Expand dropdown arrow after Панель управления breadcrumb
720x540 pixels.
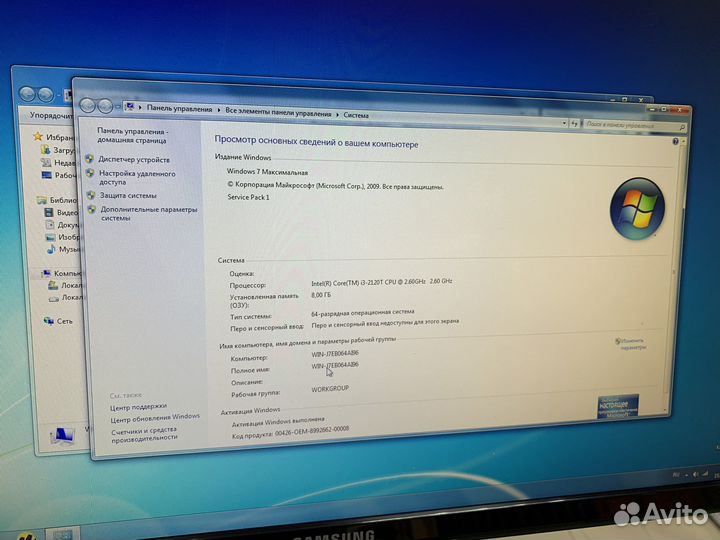219,111
